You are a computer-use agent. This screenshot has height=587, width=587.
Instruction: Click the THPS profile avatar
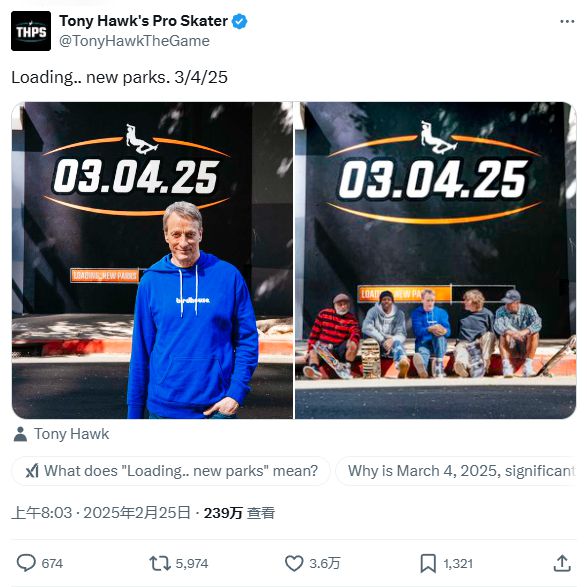(x=31, y=31)
